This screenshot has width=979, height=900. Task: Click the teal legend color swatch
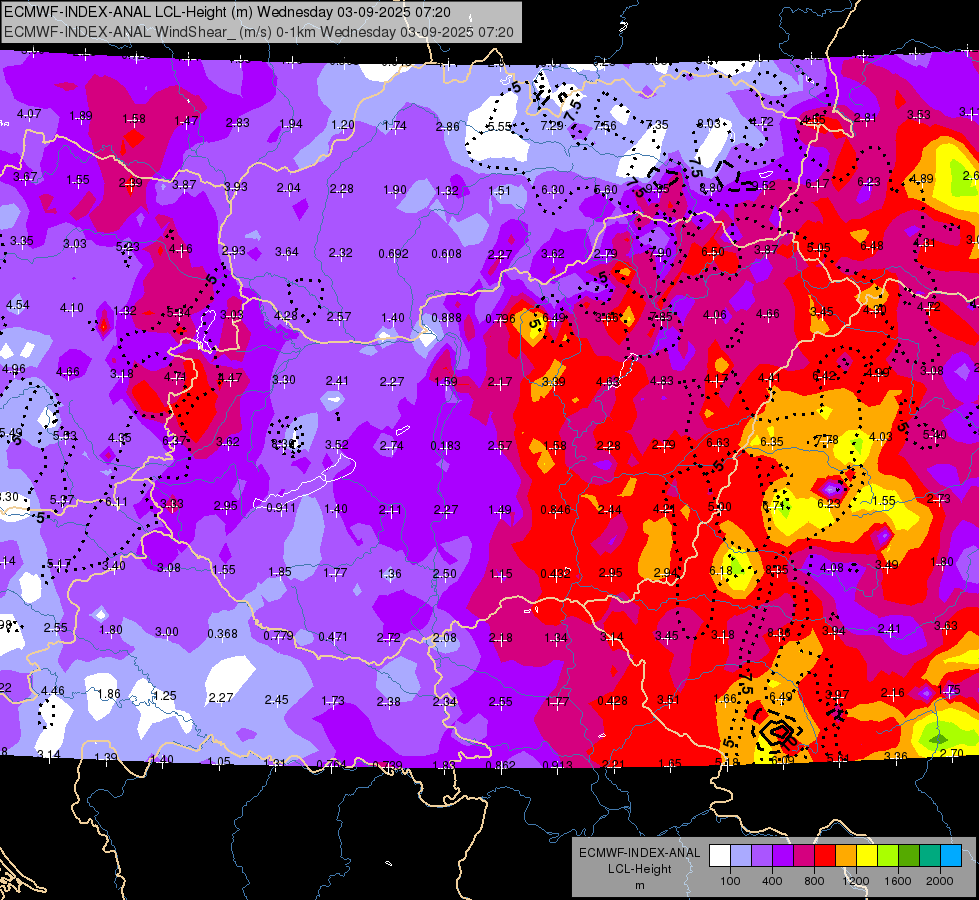pyautogui.click(x=930, y=856)
